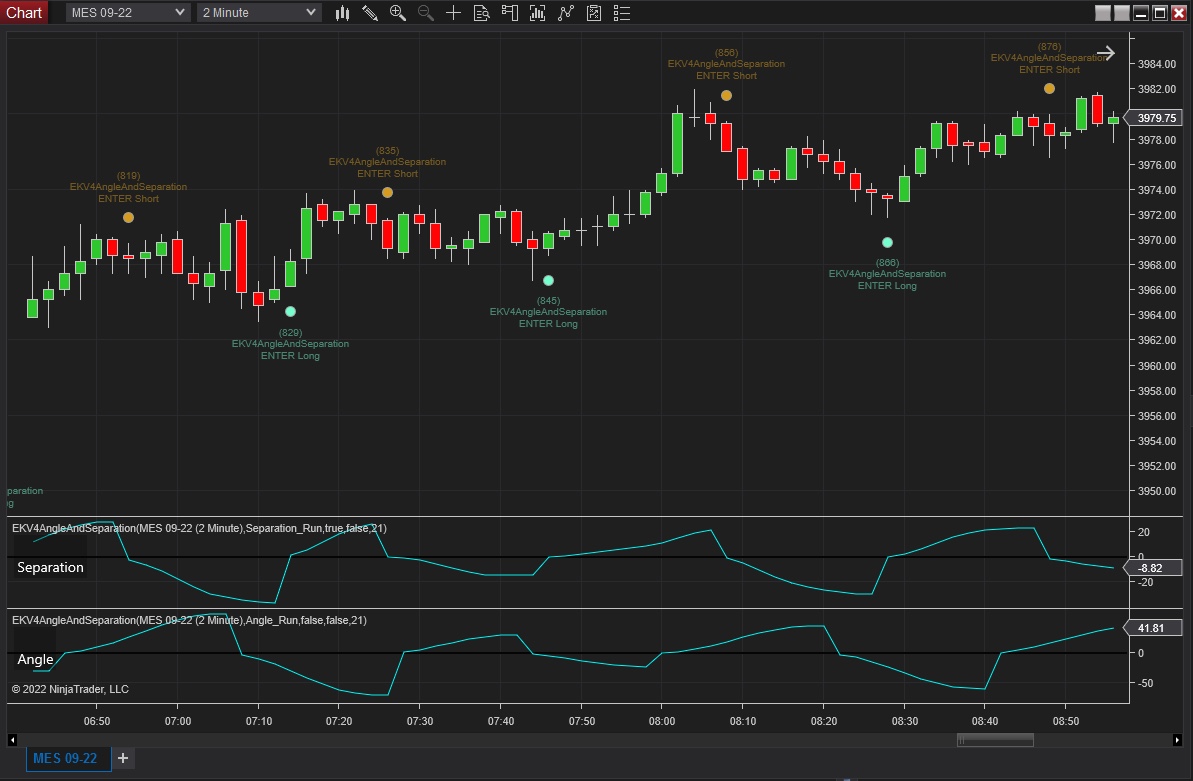Click the scroll left arrow at bottom
Viewport: 1193px width, 781px height.
tap(12, 740)
